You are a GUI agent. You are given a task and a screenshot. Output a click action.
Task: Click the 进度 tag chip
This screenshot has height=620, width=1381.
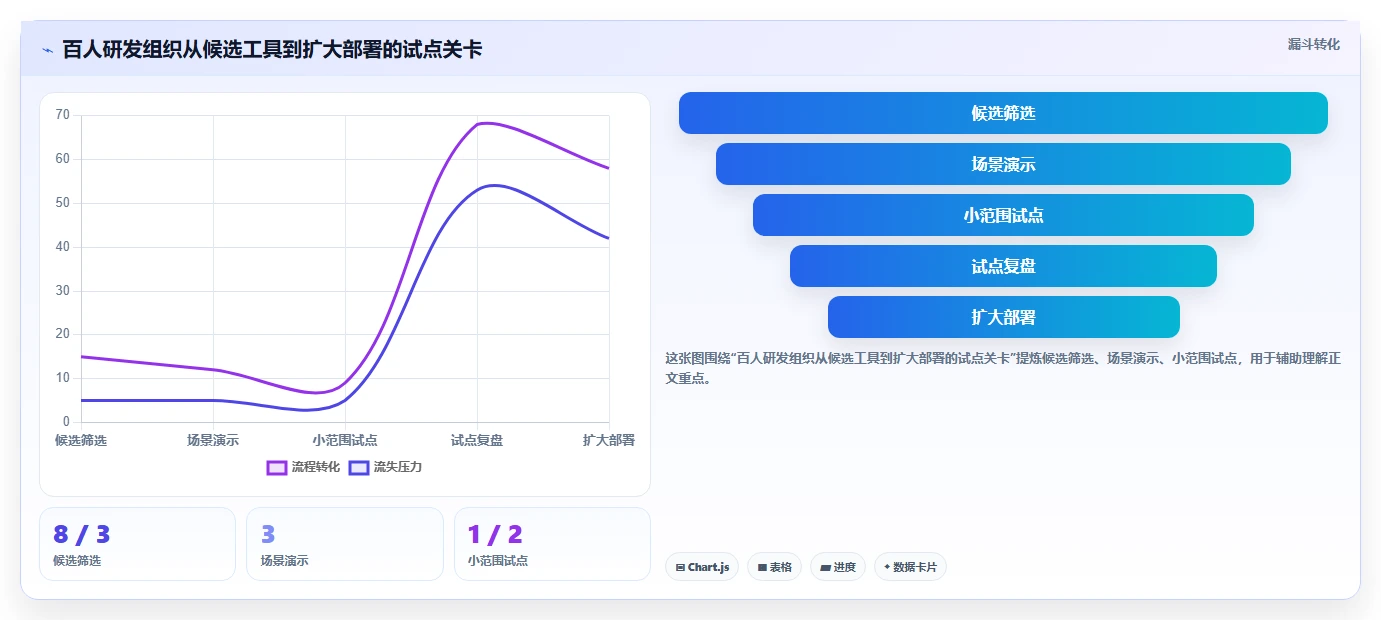837,567
